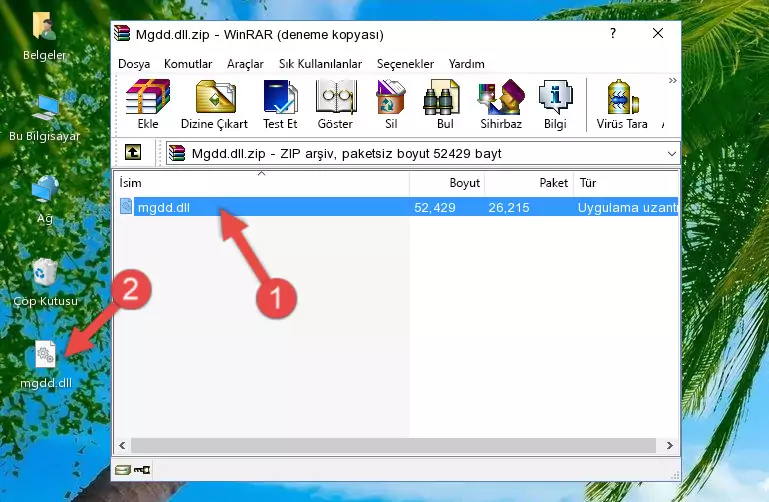Run Test Et on the archive
Screen dimensions: 769x502
pos(280,104)
